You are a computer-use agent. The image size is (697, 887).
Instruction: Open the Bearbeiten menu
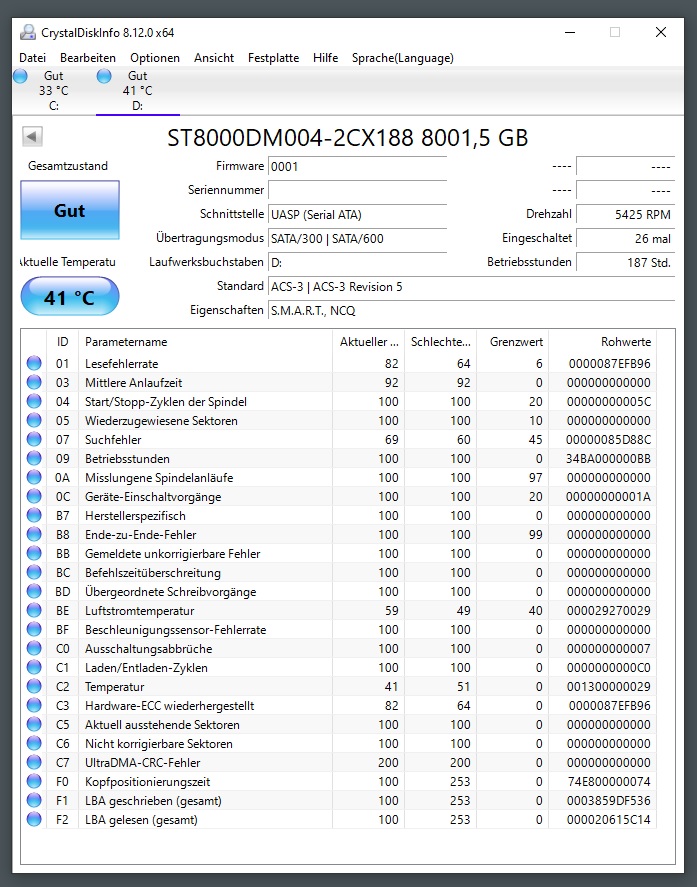tap(88, 58)
